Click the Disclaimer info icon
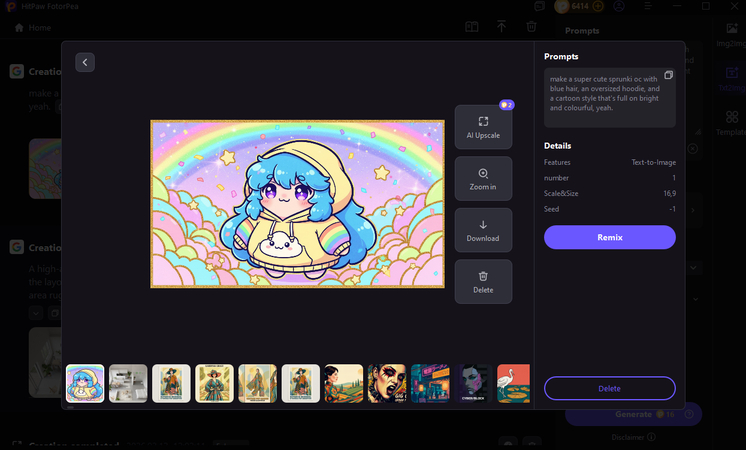The width and height of the screenshot is (746, 450). point(651,437)
